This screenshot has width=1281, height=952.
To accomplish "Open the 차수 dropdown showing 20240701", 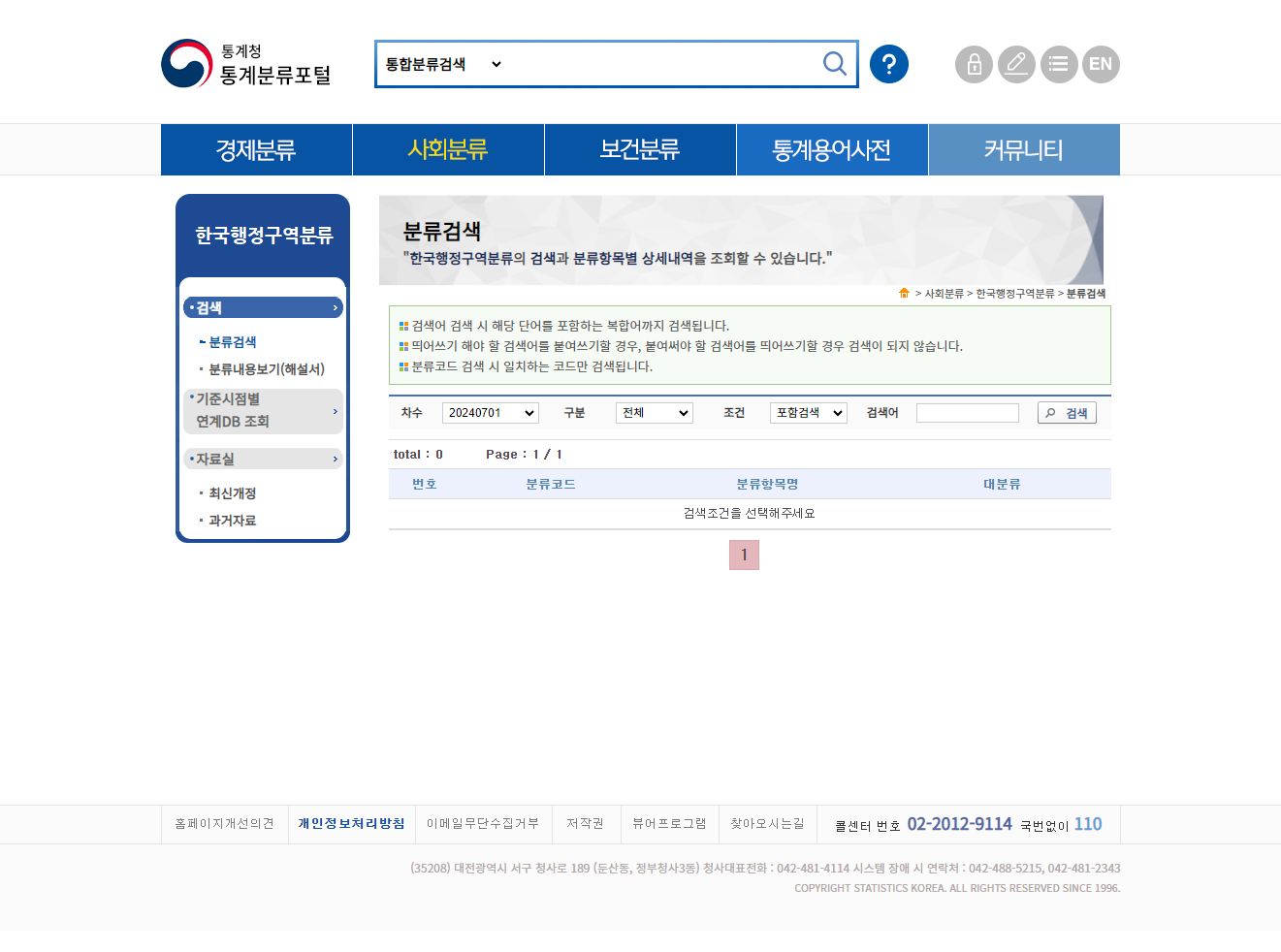I will point(490,413).
